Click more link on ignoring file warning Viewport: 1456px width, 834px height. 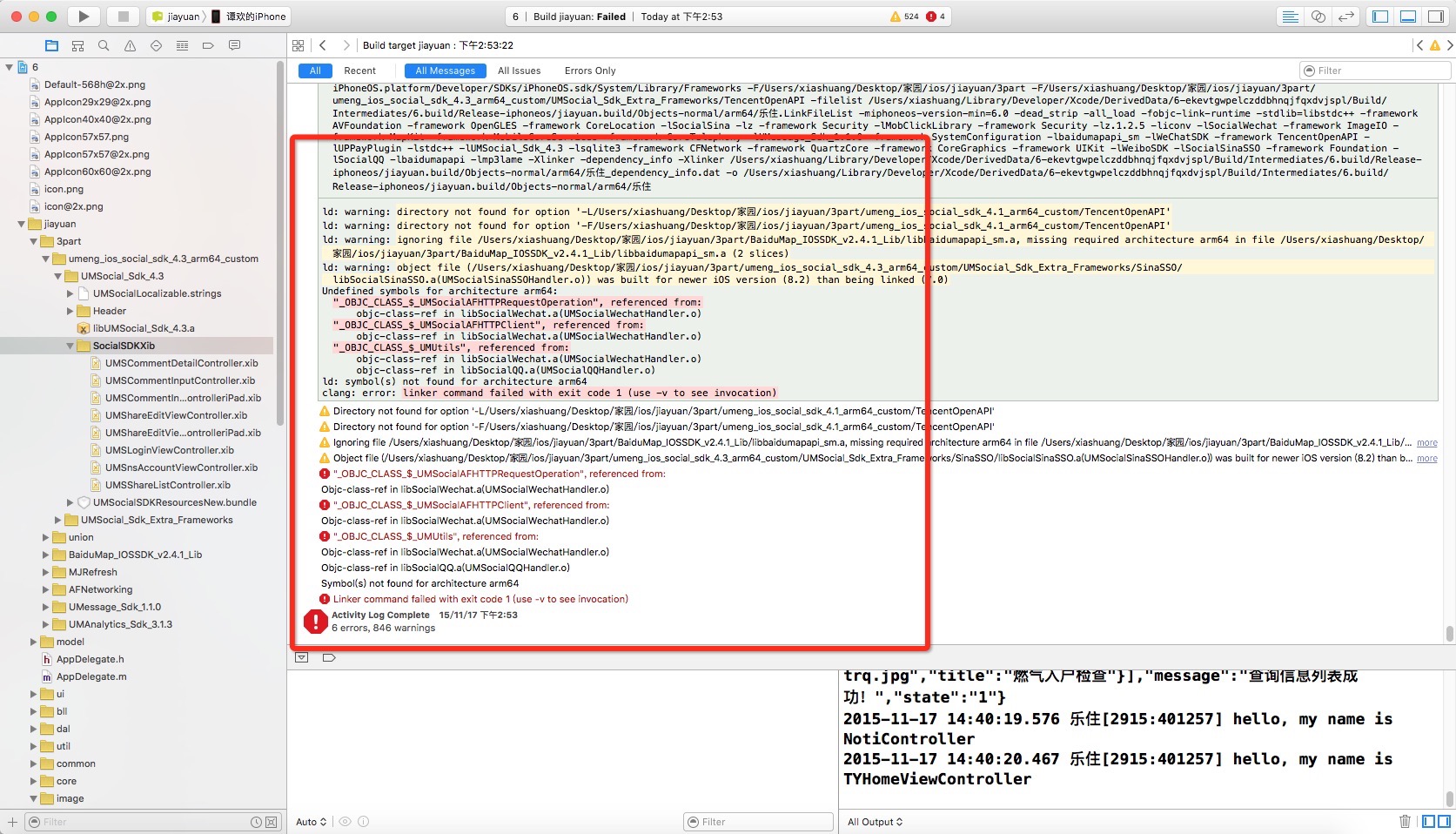(x=1427, y=443)
